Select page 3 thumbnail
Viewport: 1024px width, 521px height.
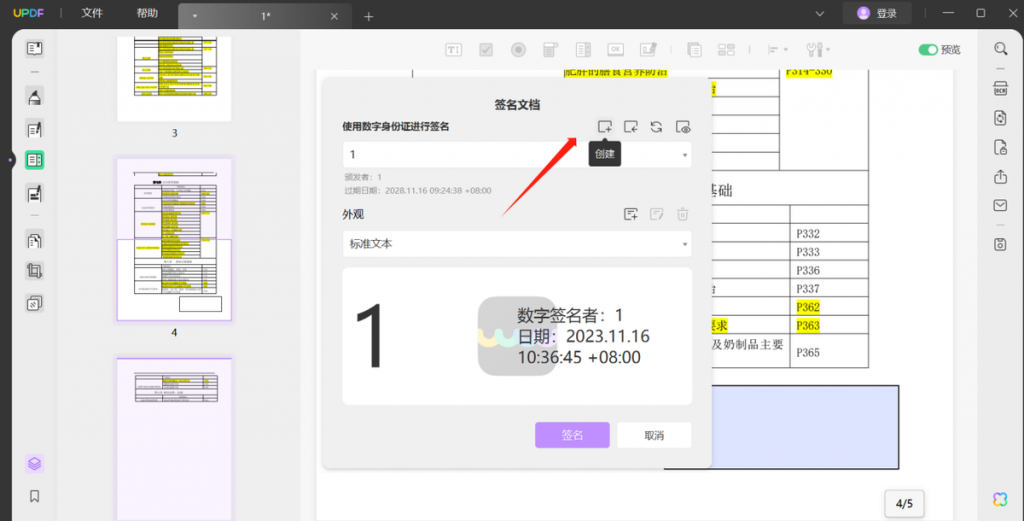[x=174, y=78]
